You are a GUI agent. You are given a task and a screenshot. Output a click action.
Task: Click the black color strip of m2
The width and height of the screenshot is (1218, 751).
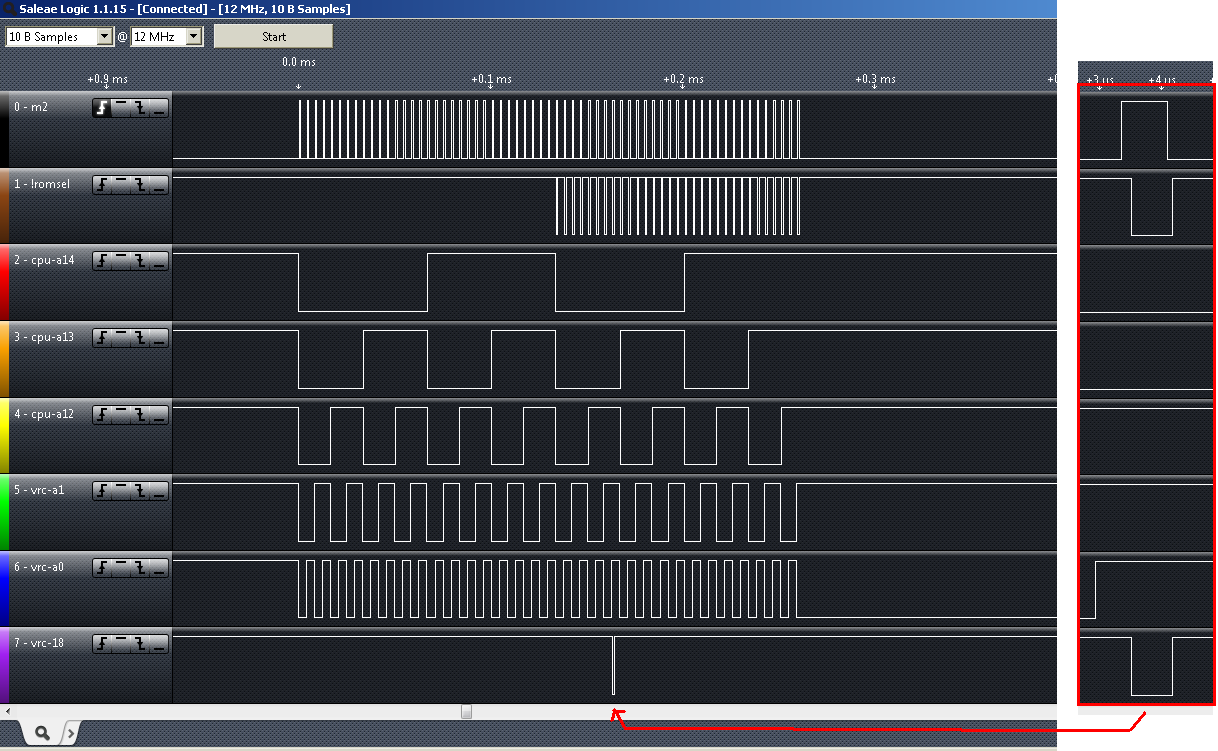pos(4,130)
